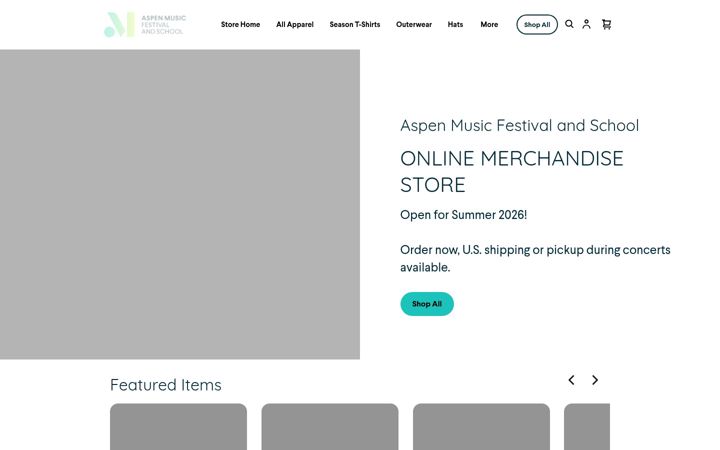Click the Aspen Music Festival and School subtitle

pyautogui.click(x=519, y=125)
